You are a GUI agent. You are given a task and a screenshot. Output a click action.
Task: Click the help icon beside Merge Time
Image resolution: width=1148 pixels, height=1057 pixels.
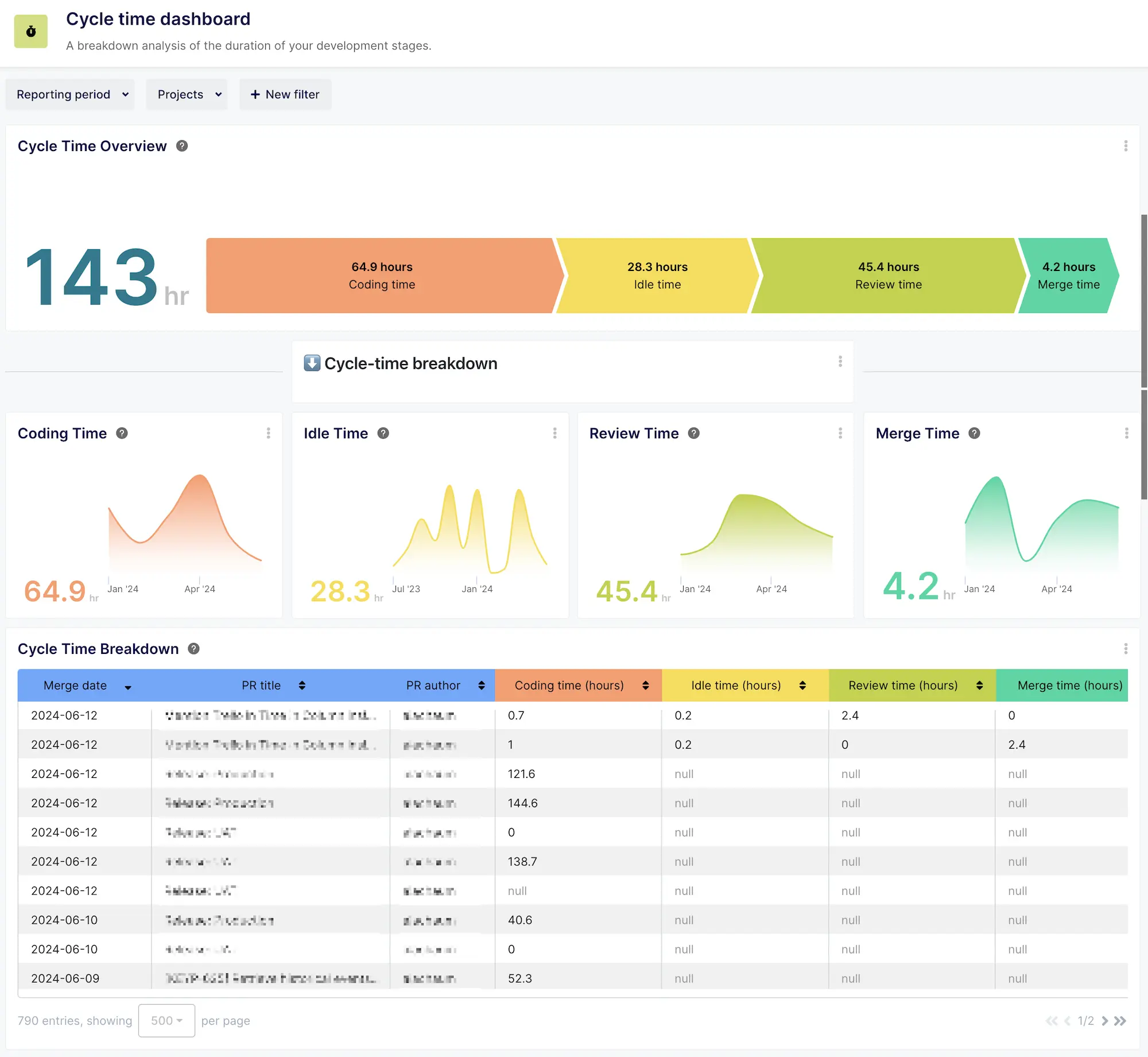coord(974,433)
